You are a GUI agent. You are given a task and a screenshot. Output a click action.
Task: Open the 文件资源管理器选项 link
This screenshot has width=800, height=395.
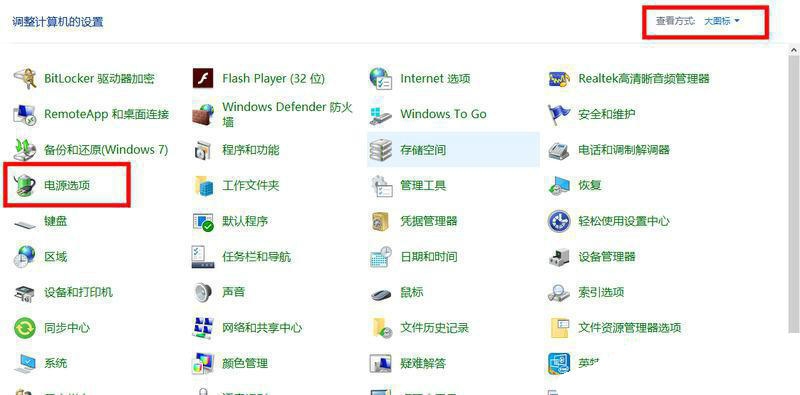coord(630,328)
